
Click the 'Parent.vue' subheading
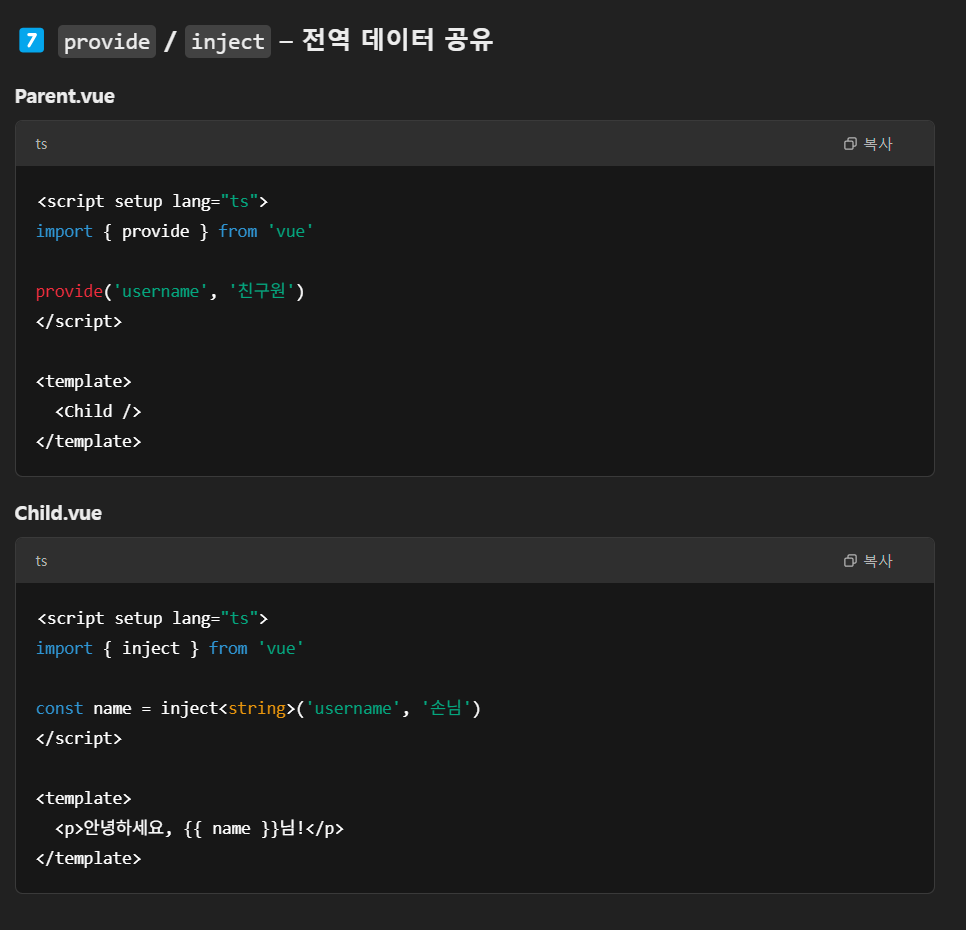point(65,97)
